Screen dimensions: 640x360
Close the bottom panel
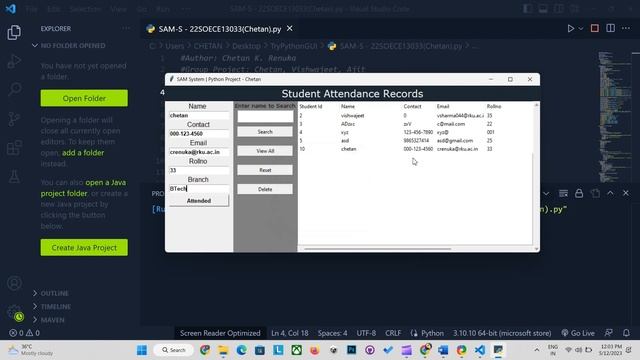(626, 193)
